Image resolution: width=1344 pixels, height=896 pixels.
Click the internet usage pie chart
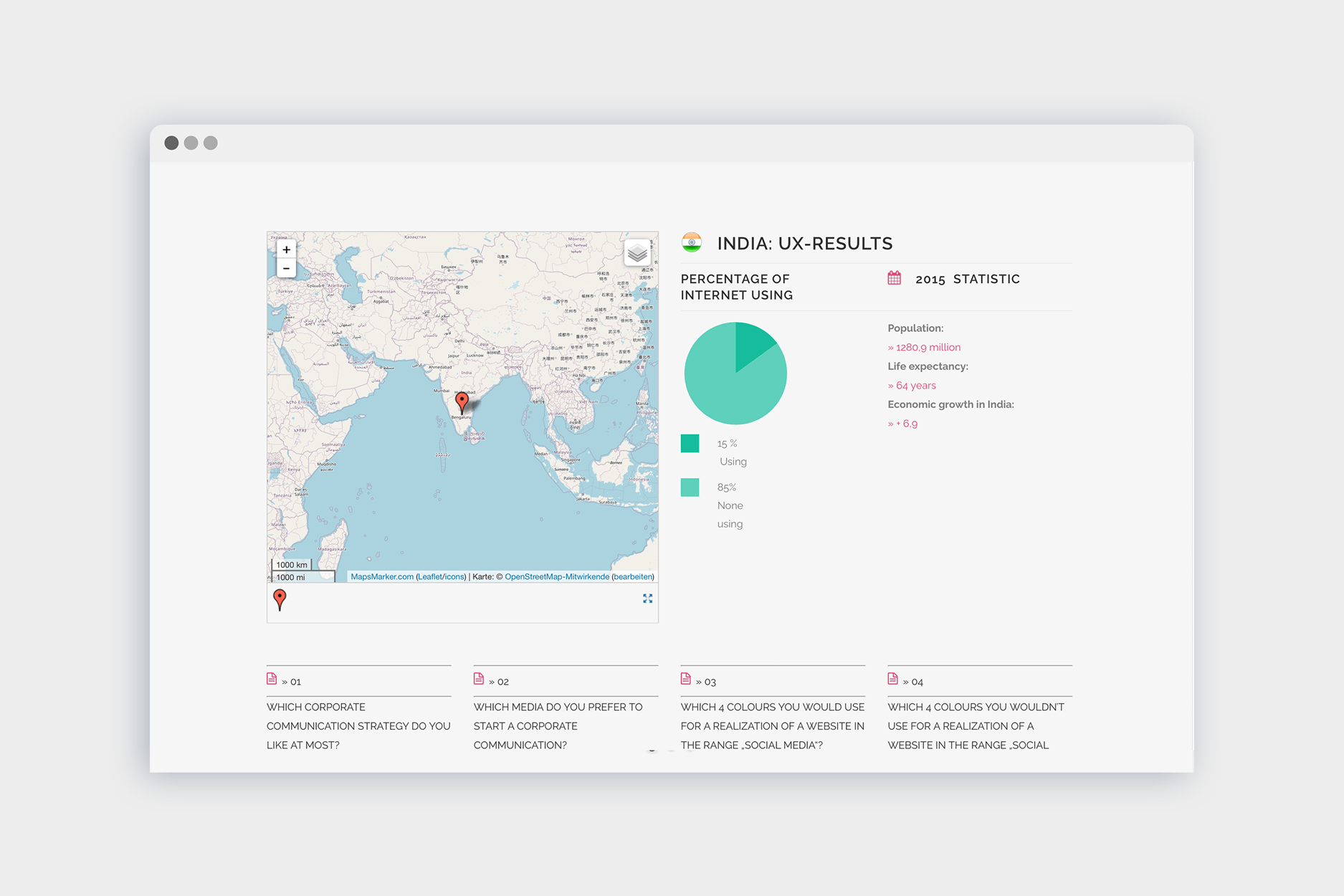tap(735, 373)
